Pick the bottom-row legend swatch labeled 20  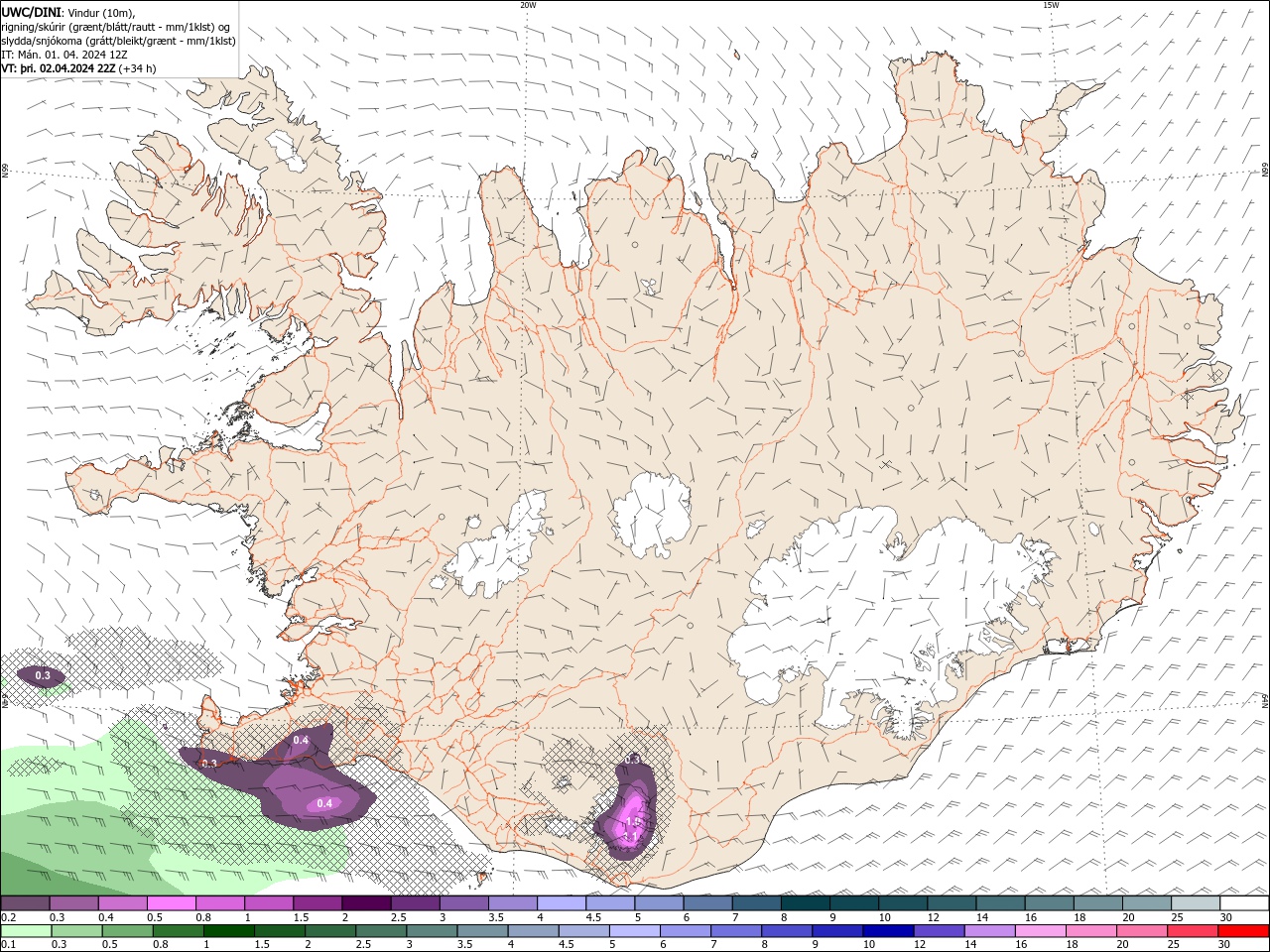[1143, 931]
